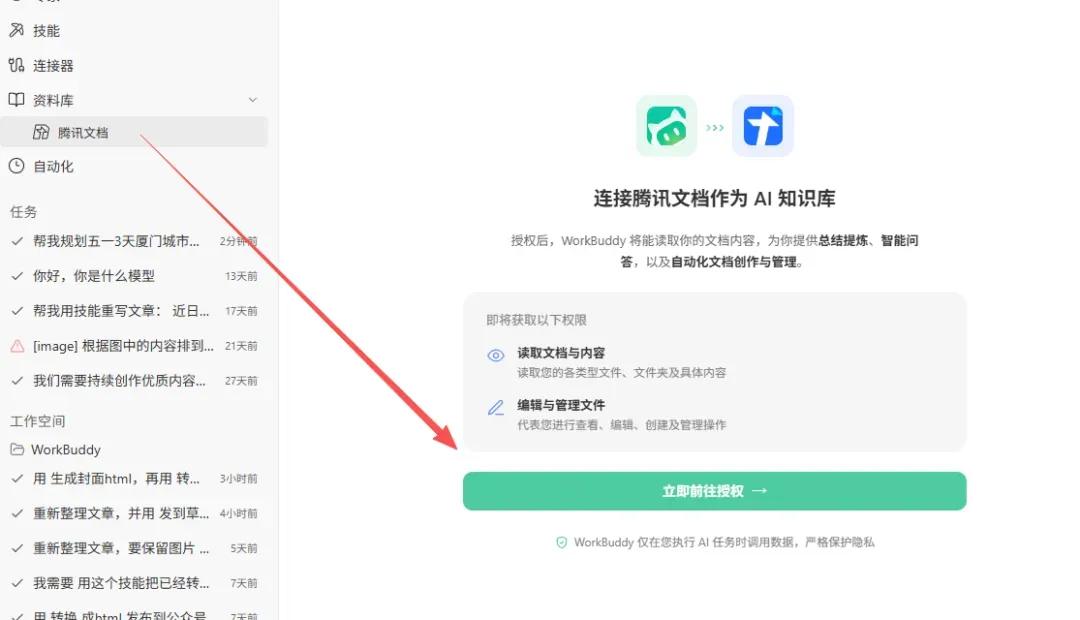Click checkmark icon of 我需要 用这个技能 task
This screenshot has width=1080, height=620.
point(17,583)
